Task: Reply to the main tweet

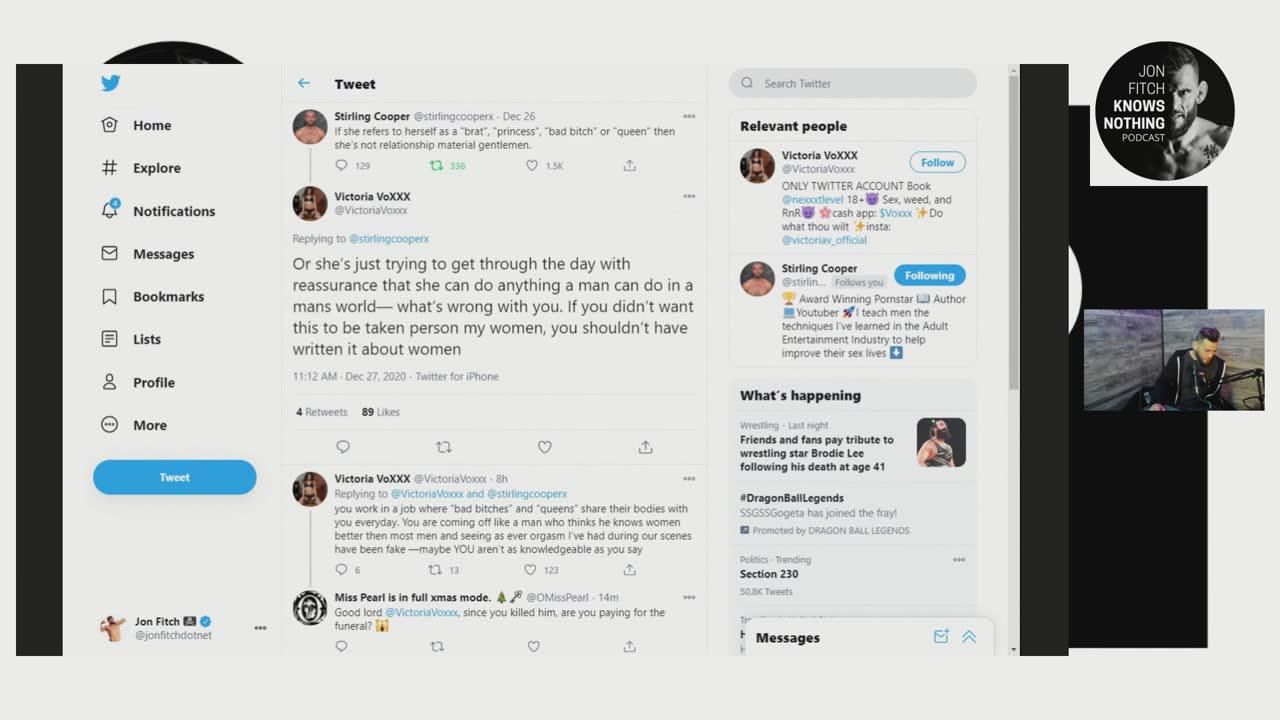Action: [x=343, y=447]
